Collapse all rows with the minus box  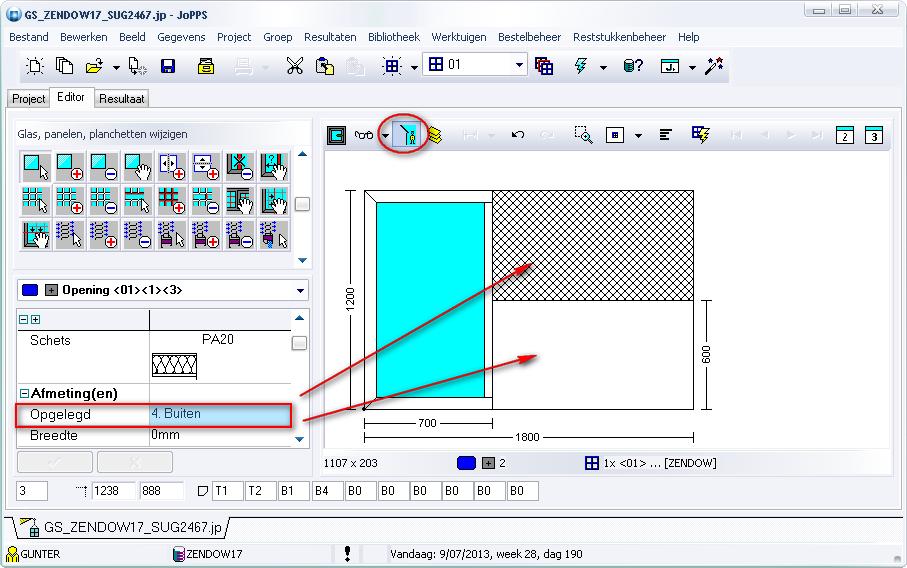coord(24,319)
